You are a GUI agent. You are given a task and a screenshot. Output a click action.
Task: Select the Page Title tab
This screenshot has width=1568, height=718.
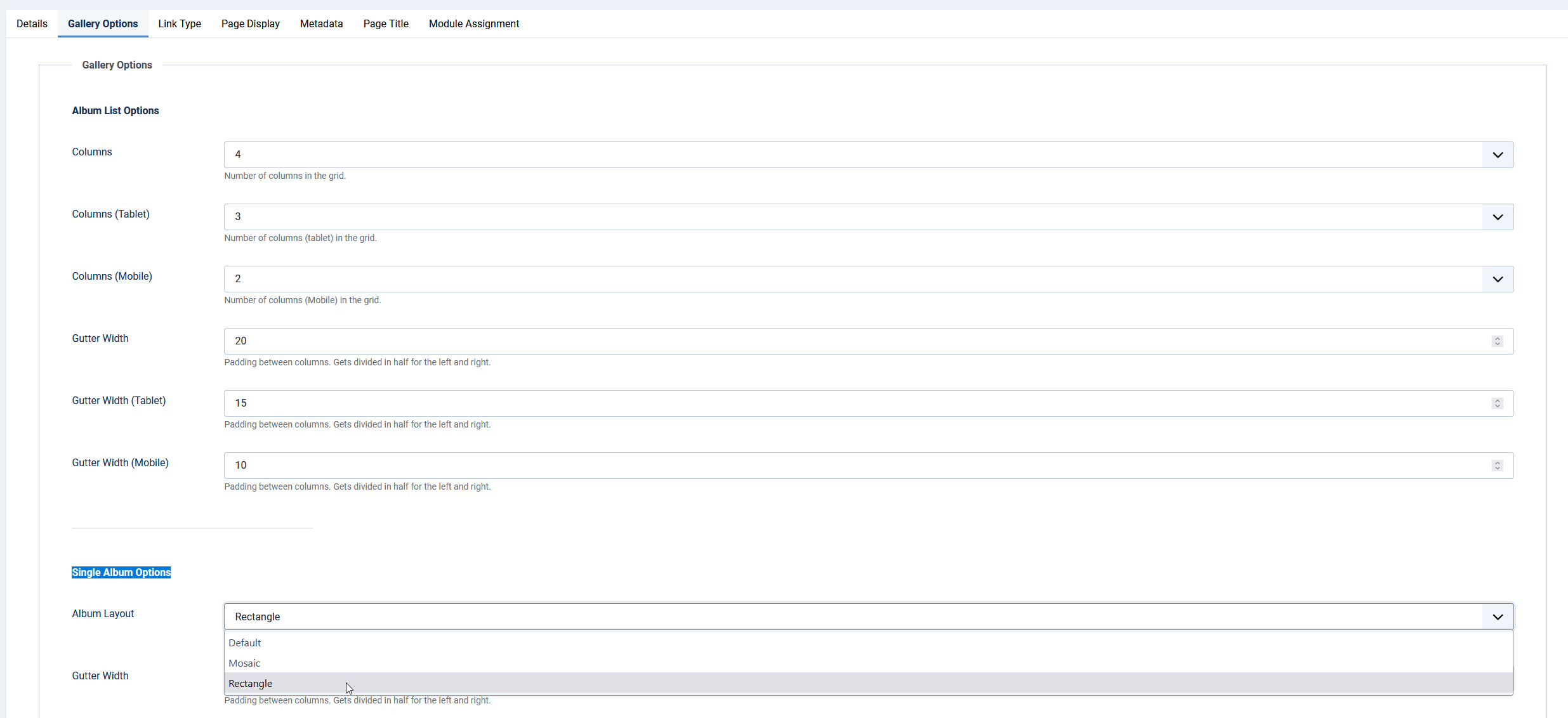pyautogui.click(x=386, y=23)
